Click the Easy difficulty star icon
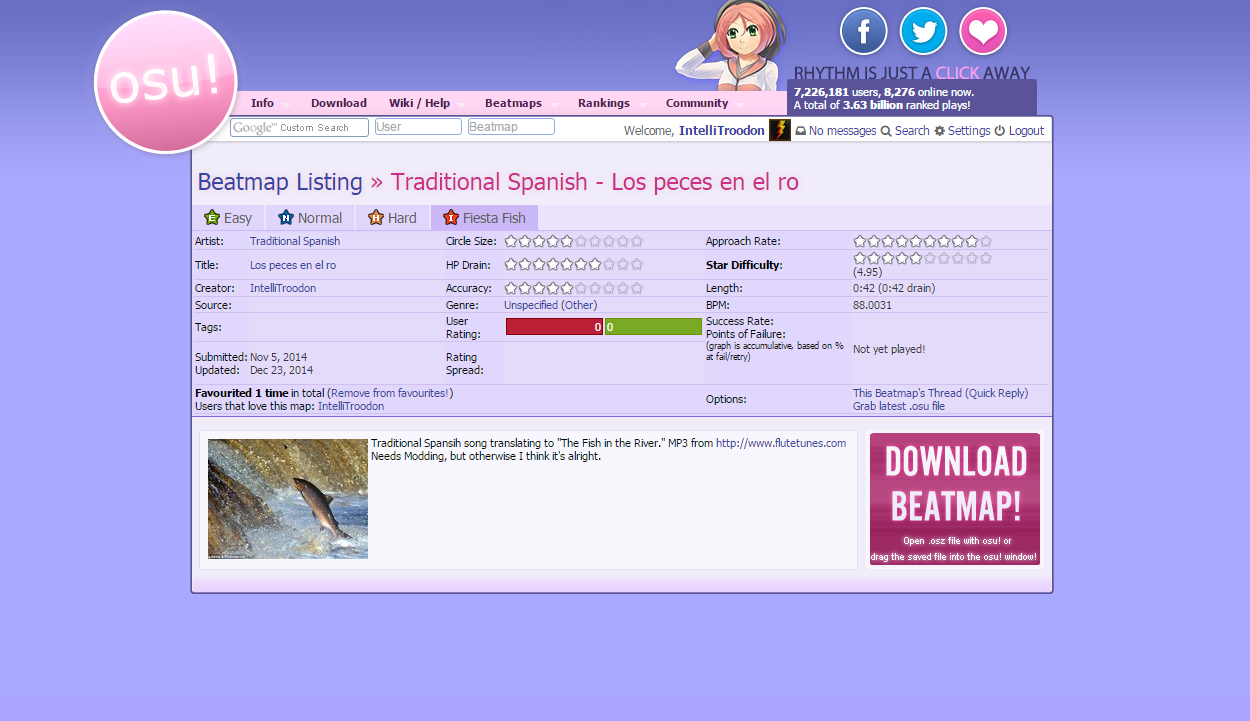The width and height of the screenshot is (1250, 721). 212,217
